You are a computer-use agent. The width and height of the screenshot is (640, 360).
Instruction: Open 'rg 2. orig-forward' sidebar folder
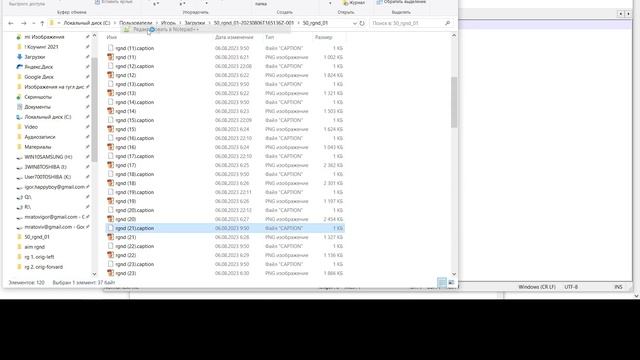[x=43, y=267]
